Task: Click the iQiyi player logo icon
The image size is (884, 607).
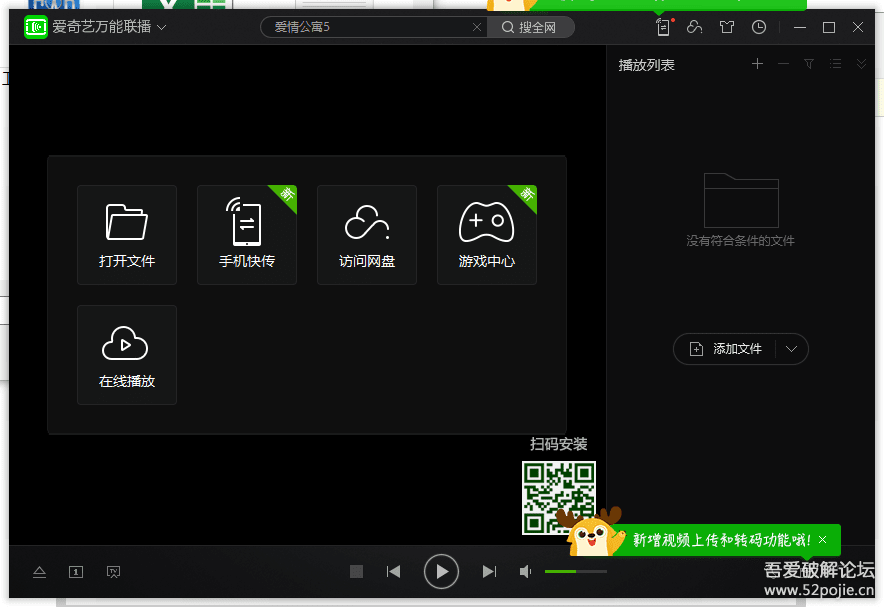Action: coord(36,27)
